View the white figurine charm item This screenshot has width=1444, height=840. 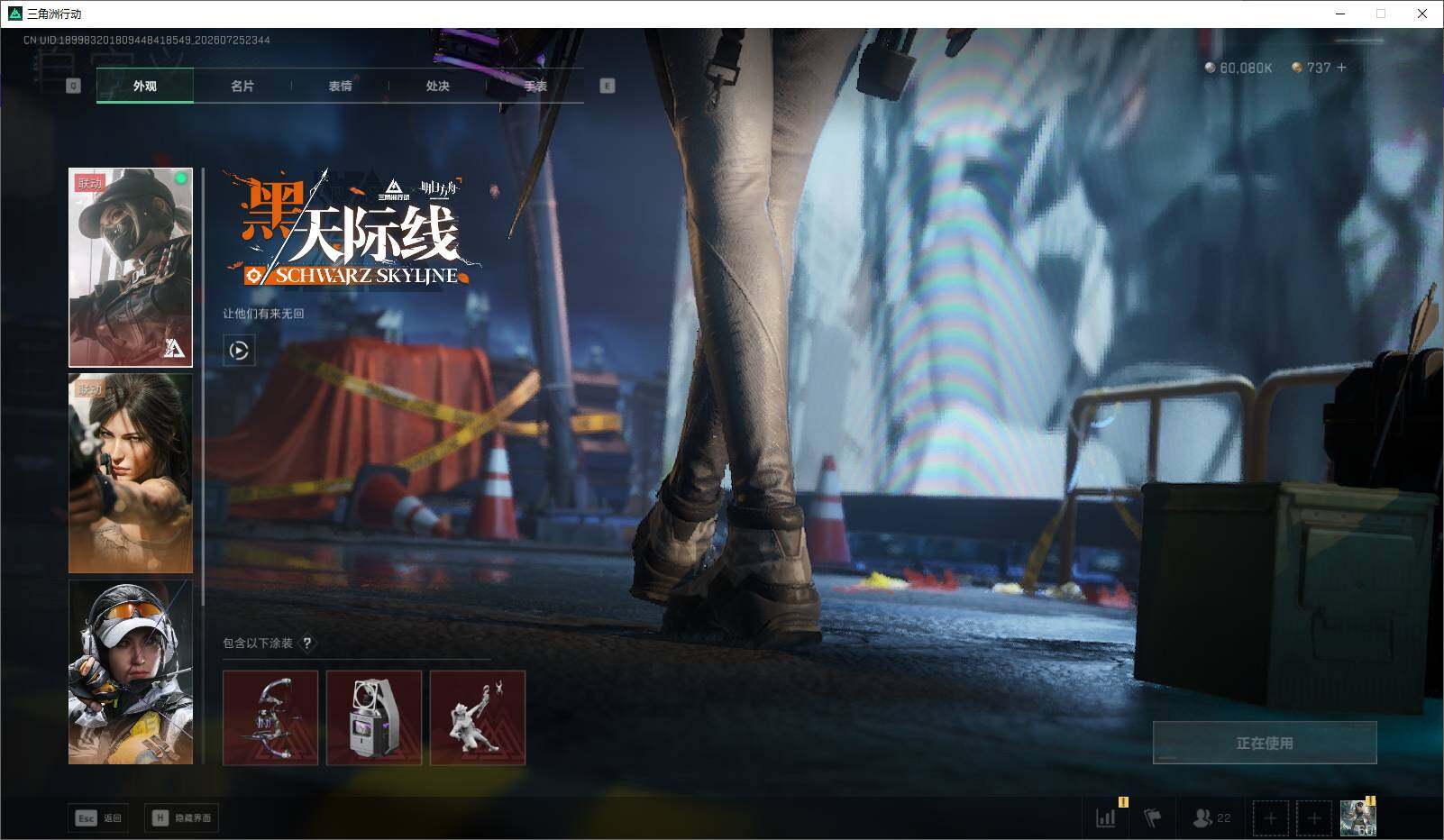[x=478, y=717]
